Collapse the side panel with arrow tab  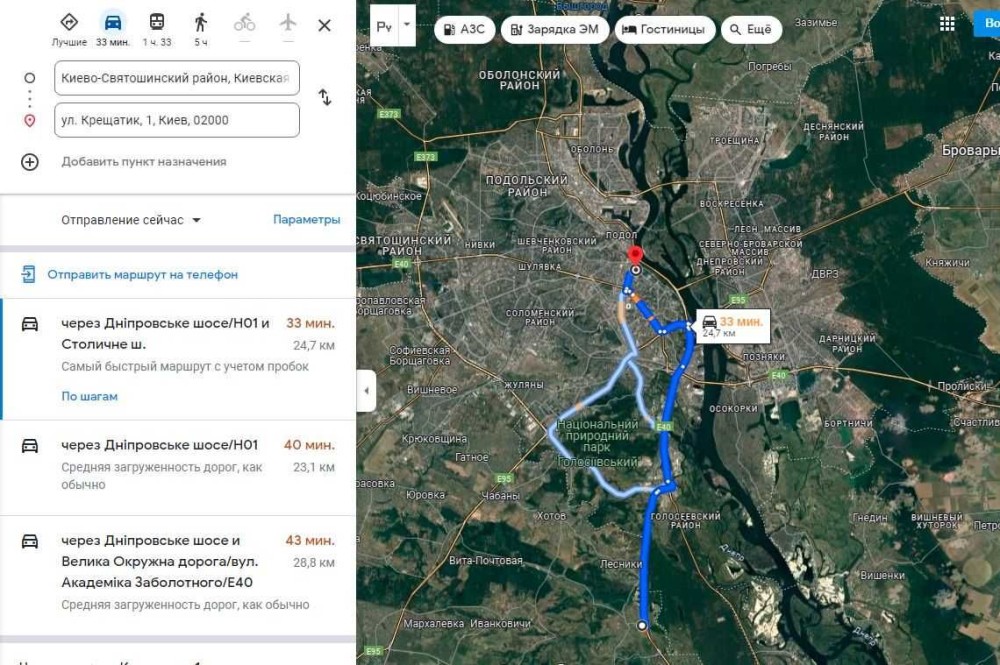click(366, 390)
